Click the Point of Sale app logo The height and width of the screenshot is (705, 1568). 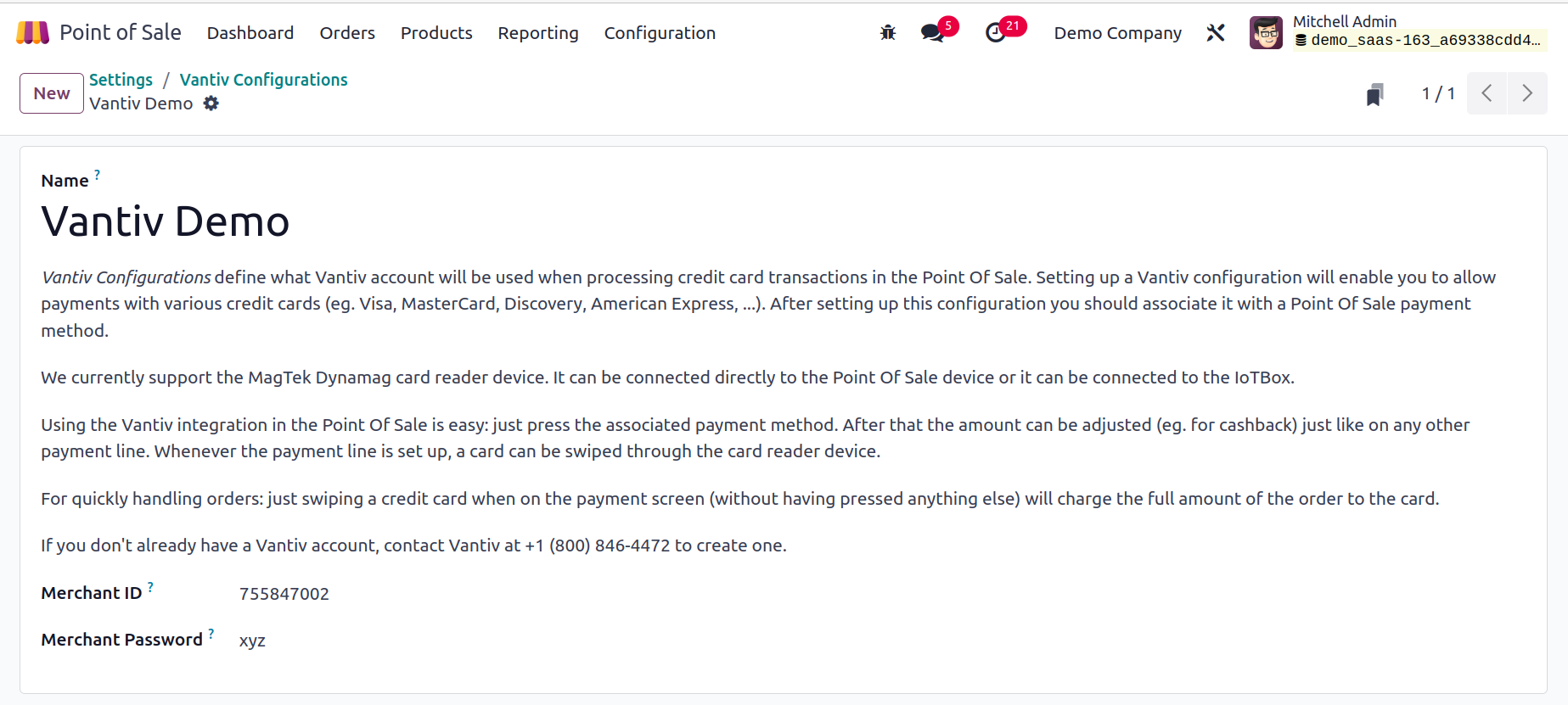[32, 32]
